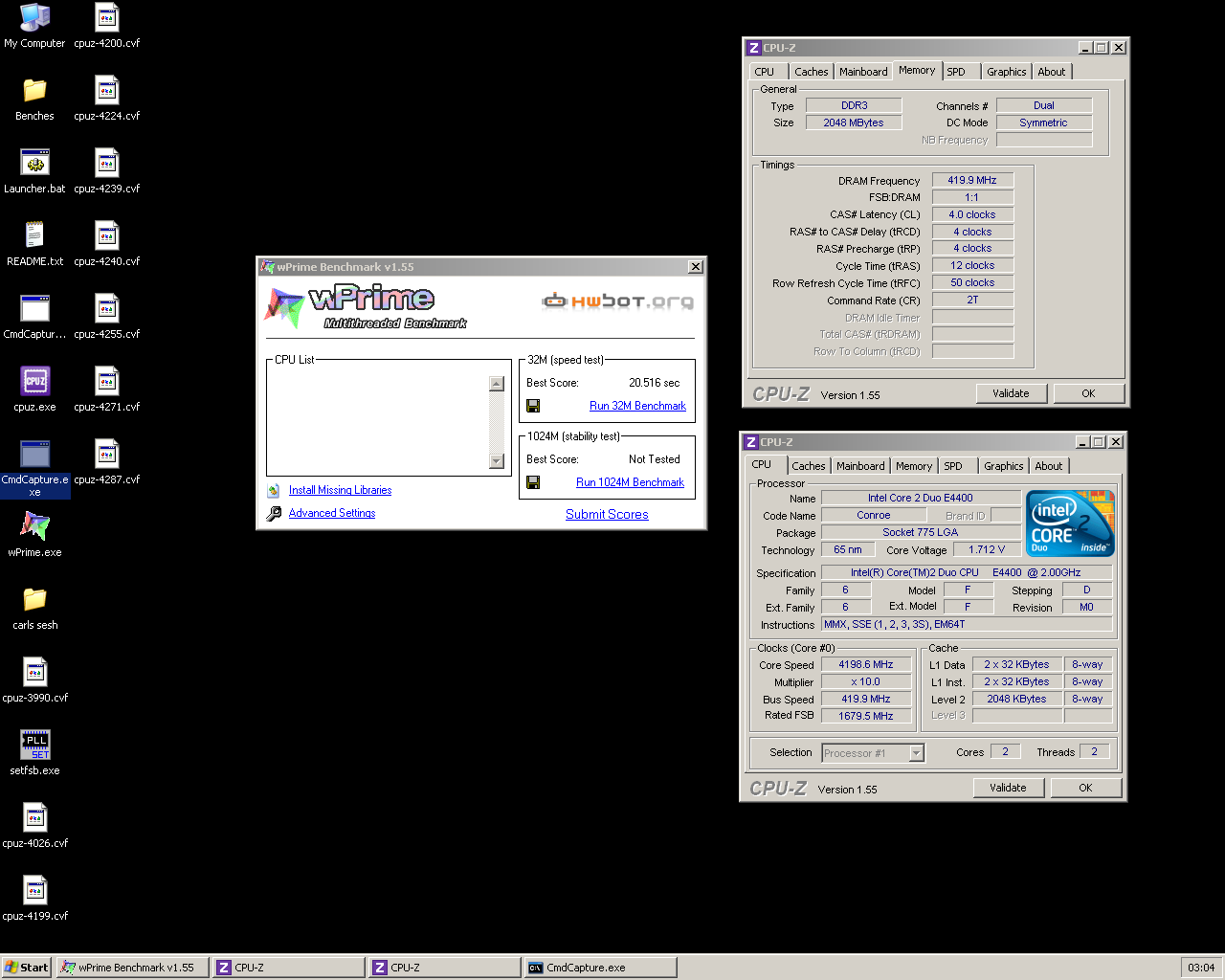Viewport: 1225px width, 980px height.
Task: Click OK in lower CPU-Z window
Action: coord(1085,788)
